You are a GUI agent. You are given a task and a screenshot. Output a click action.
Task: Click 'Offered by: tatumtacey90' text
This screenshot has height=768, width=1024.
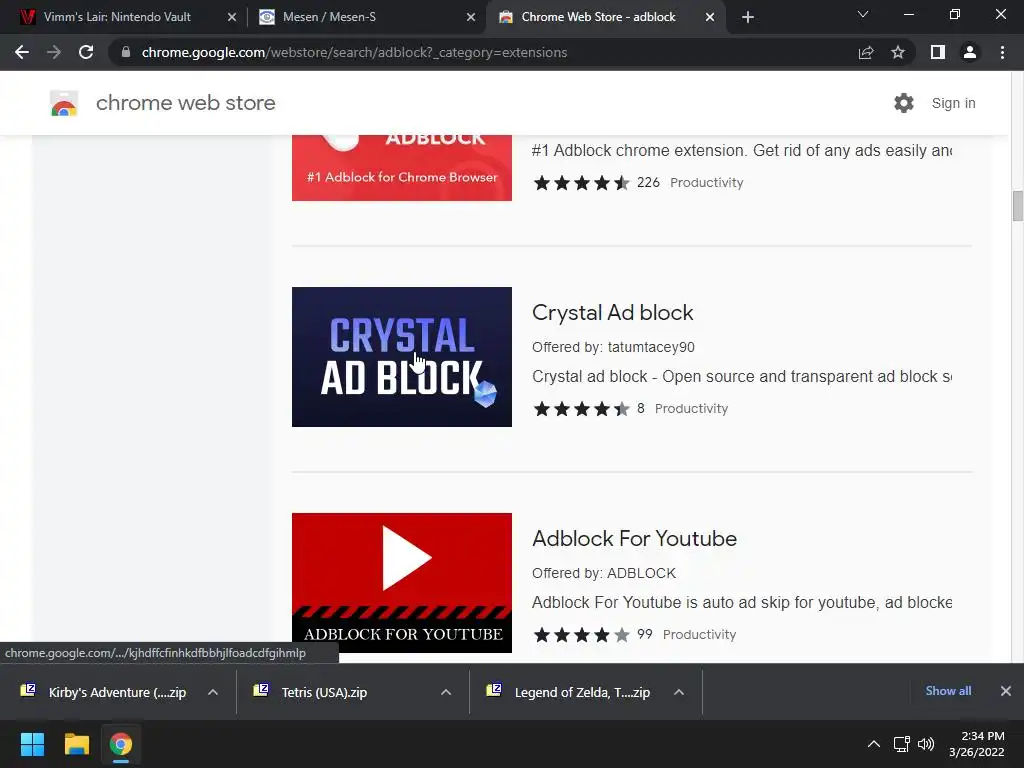[x=613, y=347]
